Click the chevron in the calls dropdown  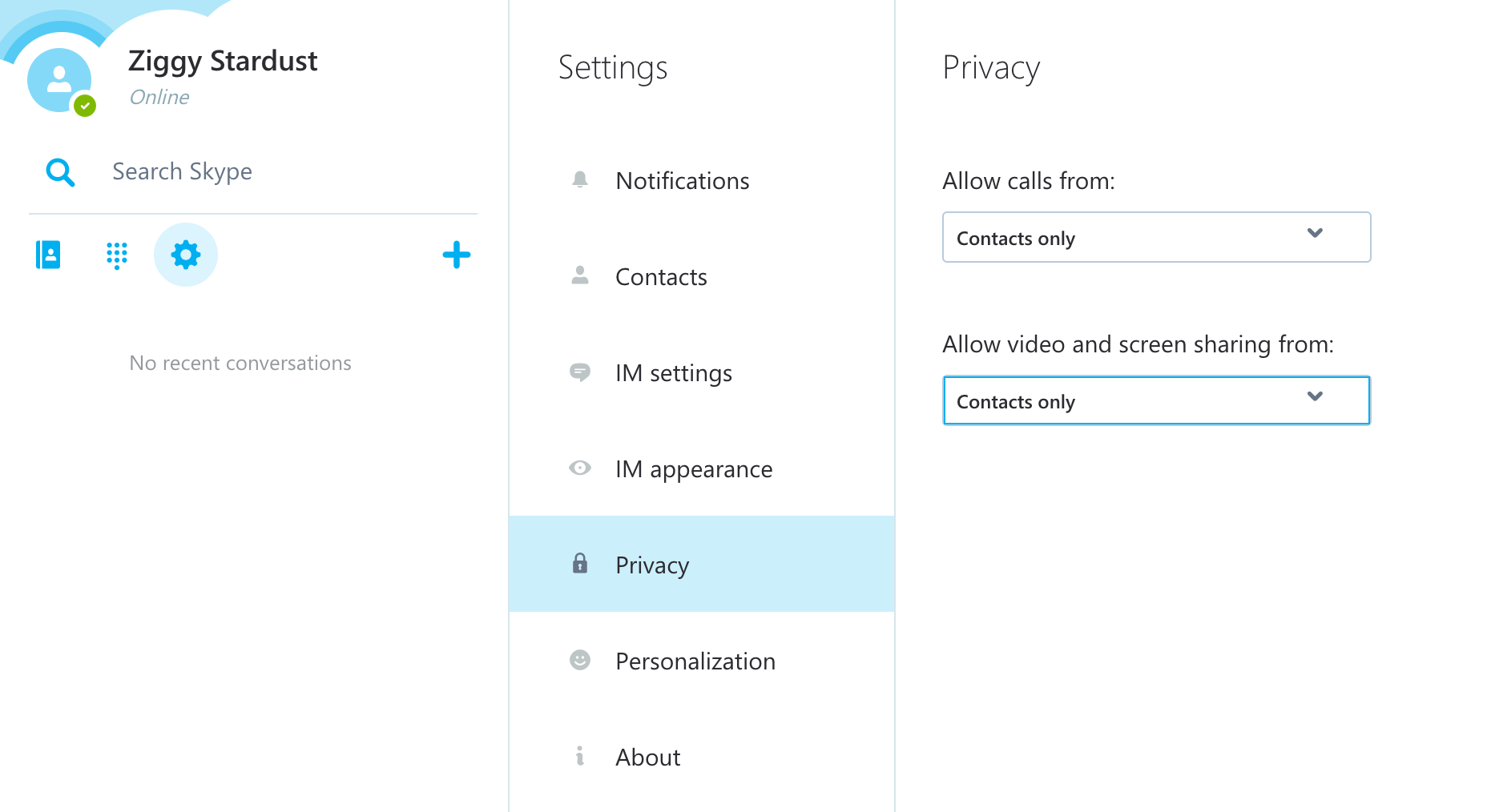1315,233
